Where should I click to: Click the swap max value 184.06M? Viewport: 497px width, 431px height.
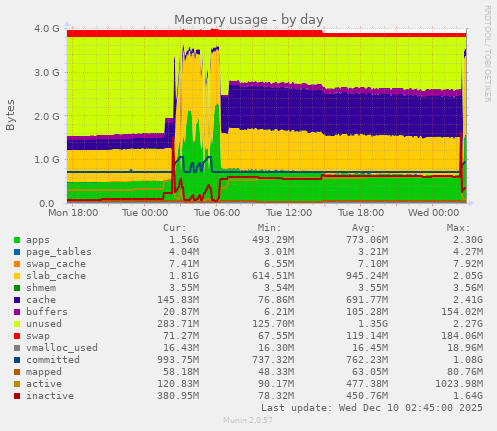pyautogui.click(x=462, y=336)
